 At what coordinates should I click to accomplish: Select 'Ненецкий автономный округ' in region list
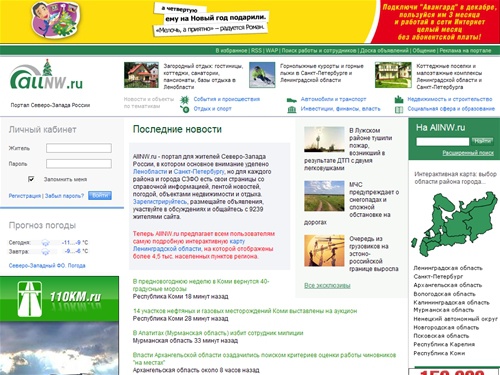pyautogui.click(x=455, y=319)
